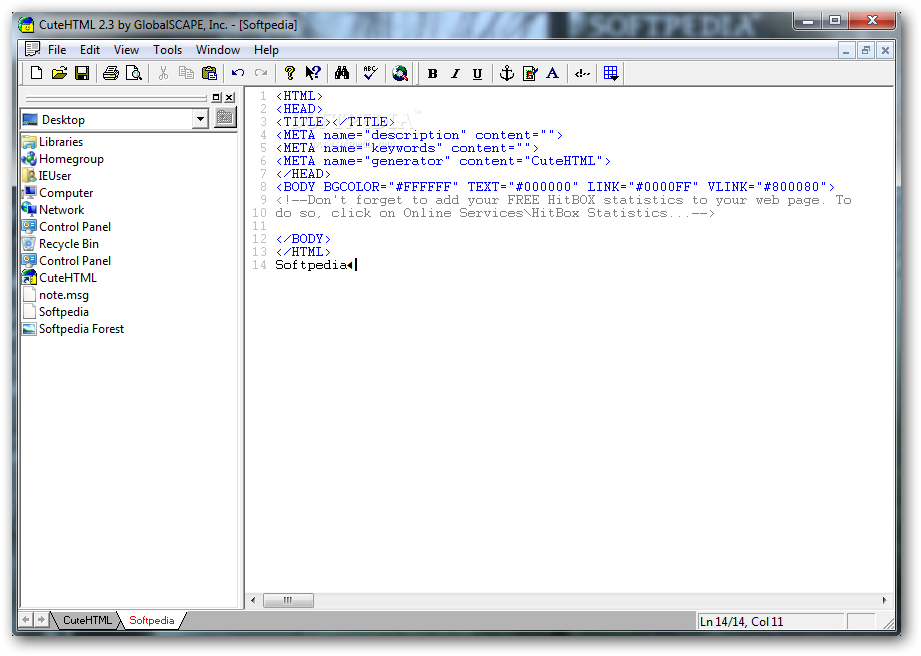Open the Edit menu
The image size is (921, 656).
click(x=90, y=50)
